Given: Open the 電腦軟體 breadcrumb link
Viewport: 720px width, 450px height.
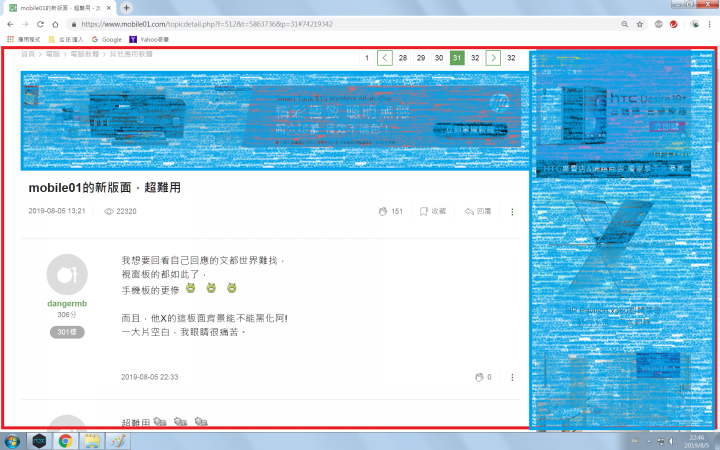Looking at the screenshot, I should click(85, 54).
